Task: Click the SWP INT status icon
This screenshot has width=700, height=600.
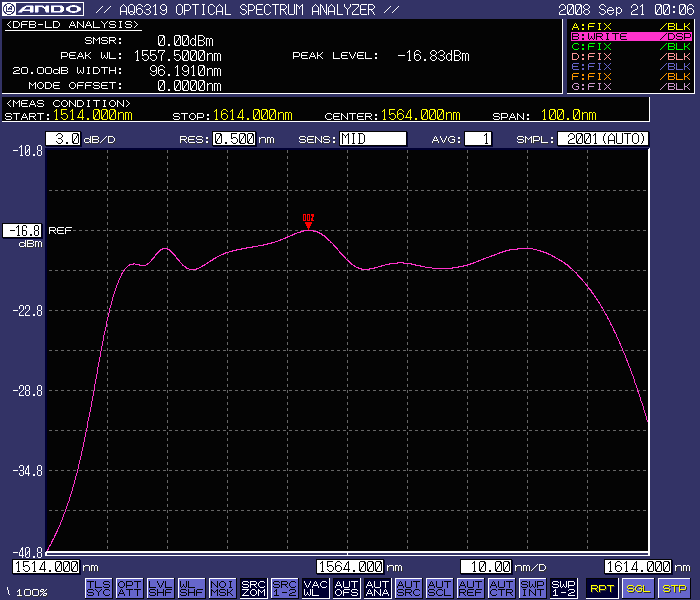Action: tap(533, 588)
